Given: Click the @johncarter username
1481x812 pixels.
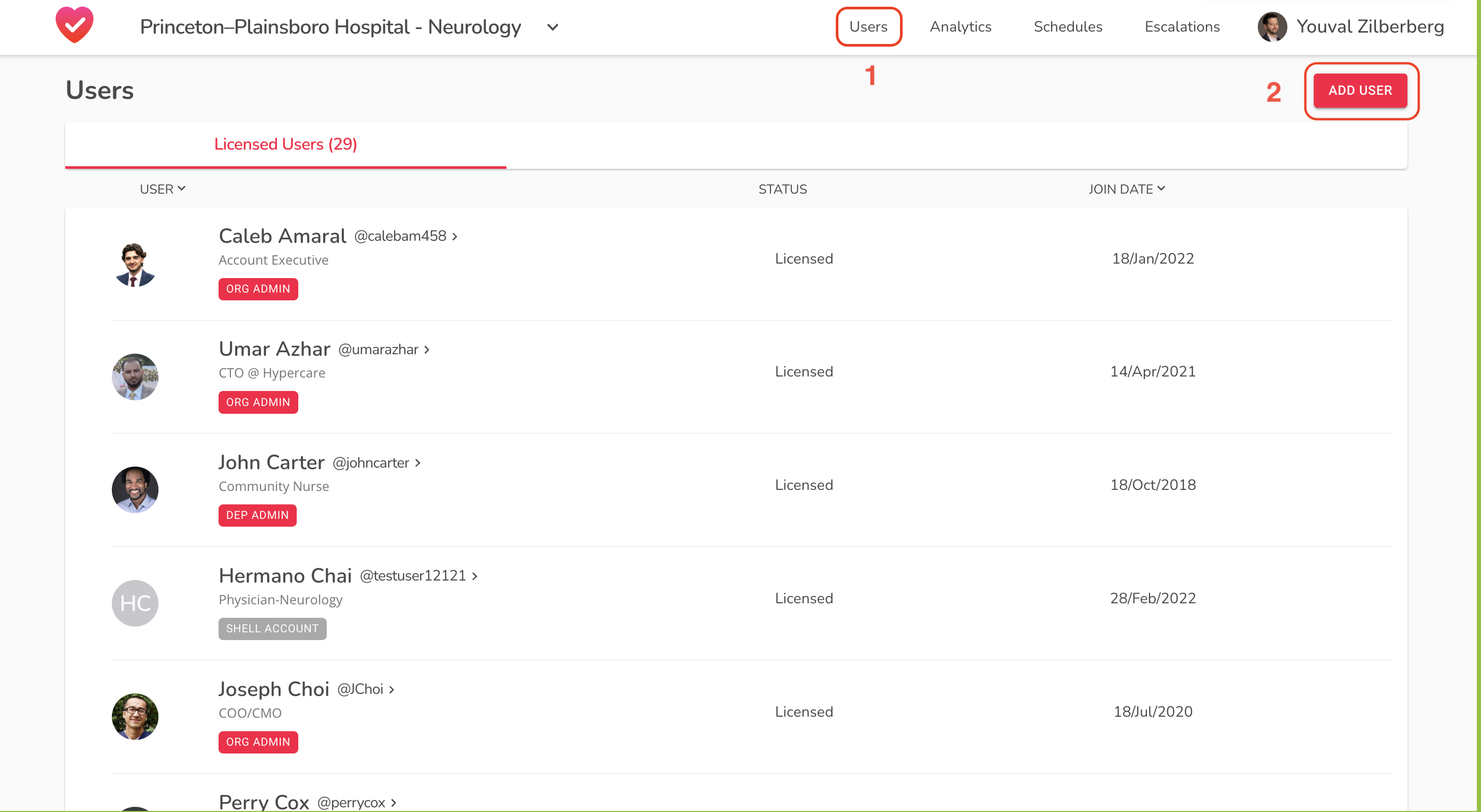Looking at the screenshot, I should click(x=371, y=463).
